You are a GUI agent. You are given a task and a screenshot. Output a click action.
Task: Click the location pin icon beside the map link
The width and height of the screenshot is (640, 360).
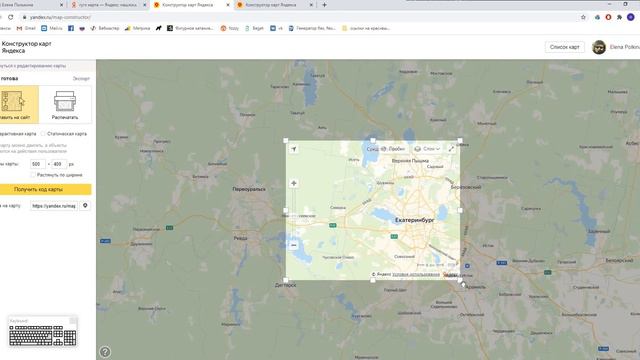click(85, 206)
